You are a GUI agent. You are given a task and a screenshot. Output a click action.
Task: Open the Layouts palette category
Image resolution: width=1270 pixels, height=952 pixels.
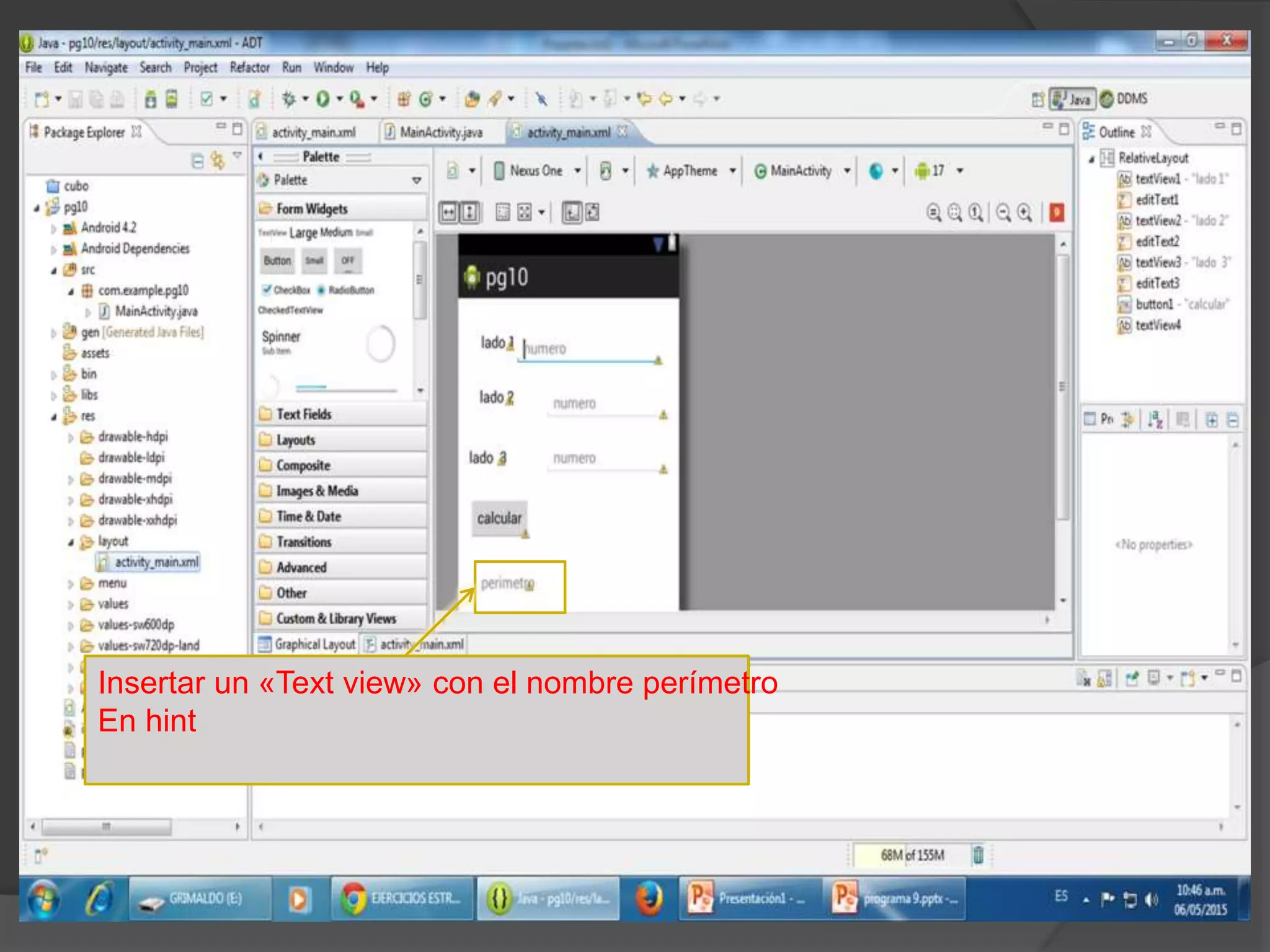pyautogui.click(x=342, y=440)
